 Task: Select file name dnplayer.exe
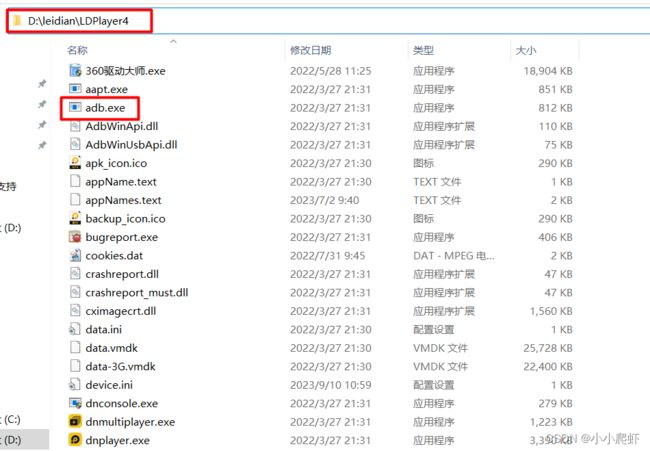pos(117,440)
